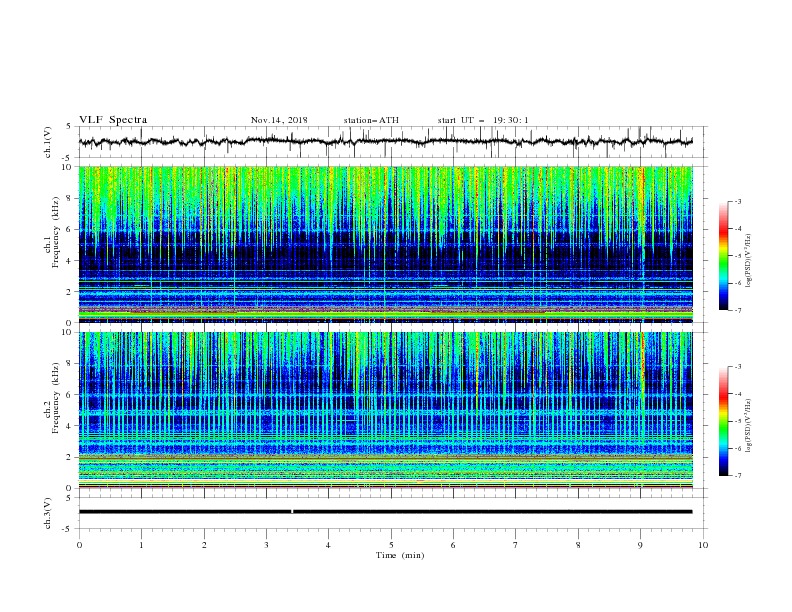Click the time axis tick label '3'

[266, 545]
